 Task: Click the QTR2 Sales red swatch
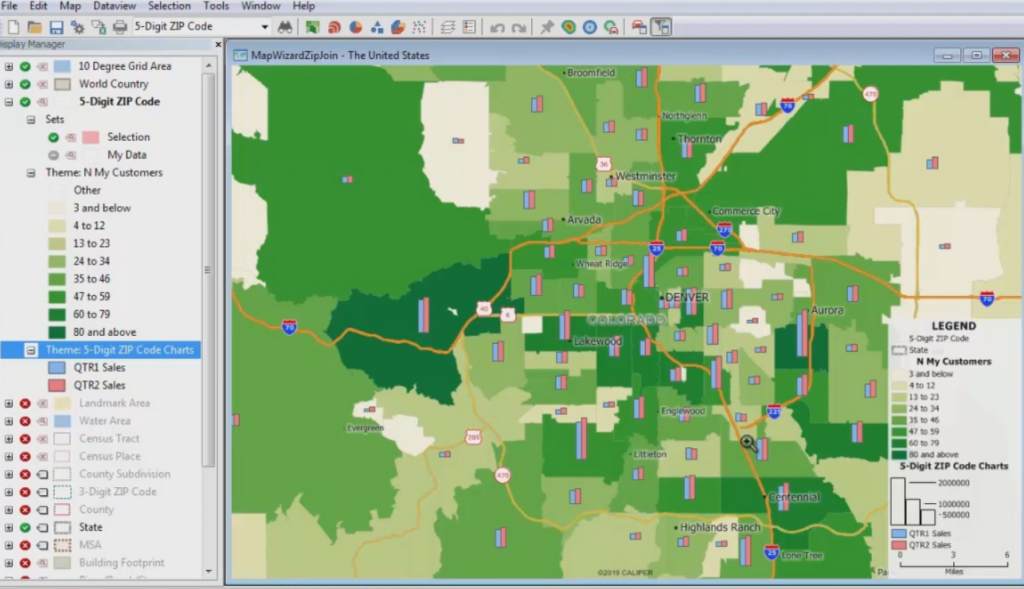click(x=57, y=385)
